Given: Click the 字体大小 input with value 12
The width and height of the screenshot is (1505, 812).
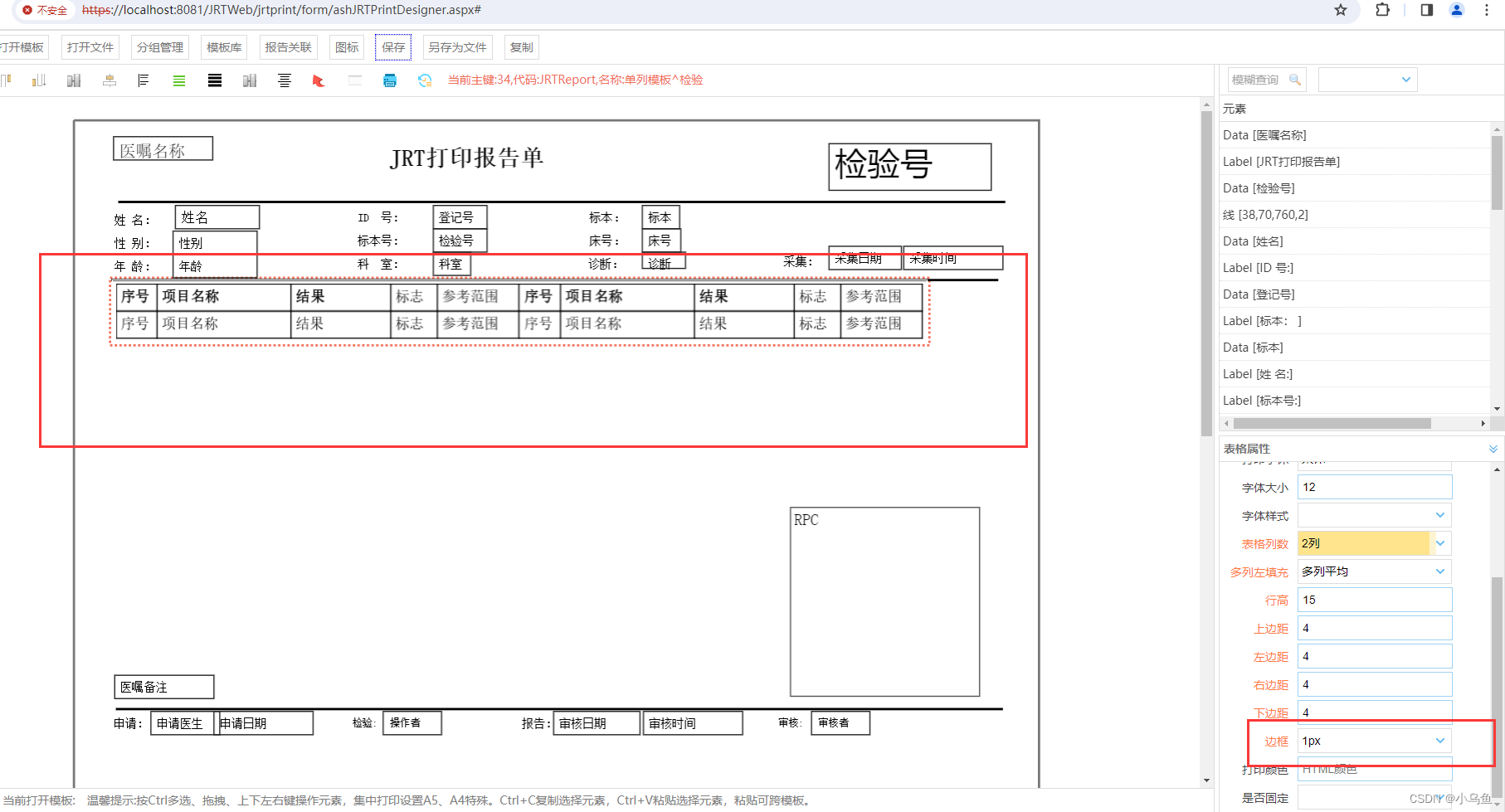Looking at the screenshot, I should coord(1375,487).
